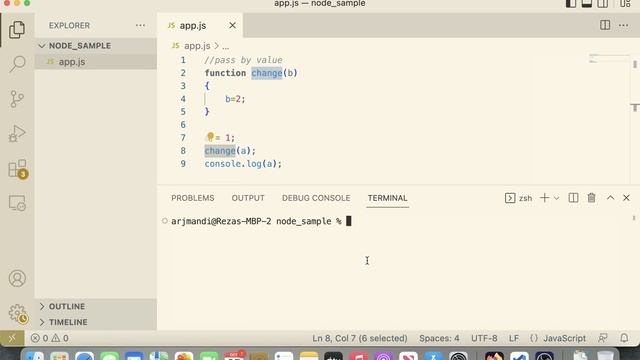
Task: Open the Source Control view
Action: click(x=17, y=99)
